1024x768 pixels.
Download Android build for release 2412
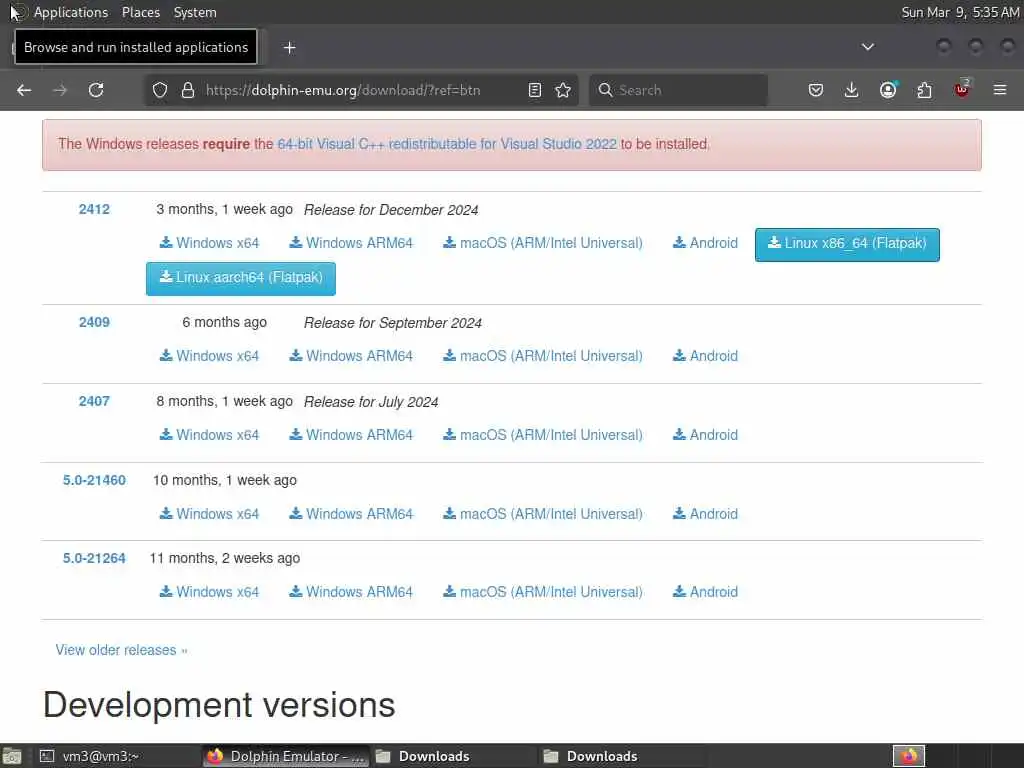click(x=705, y=243)
